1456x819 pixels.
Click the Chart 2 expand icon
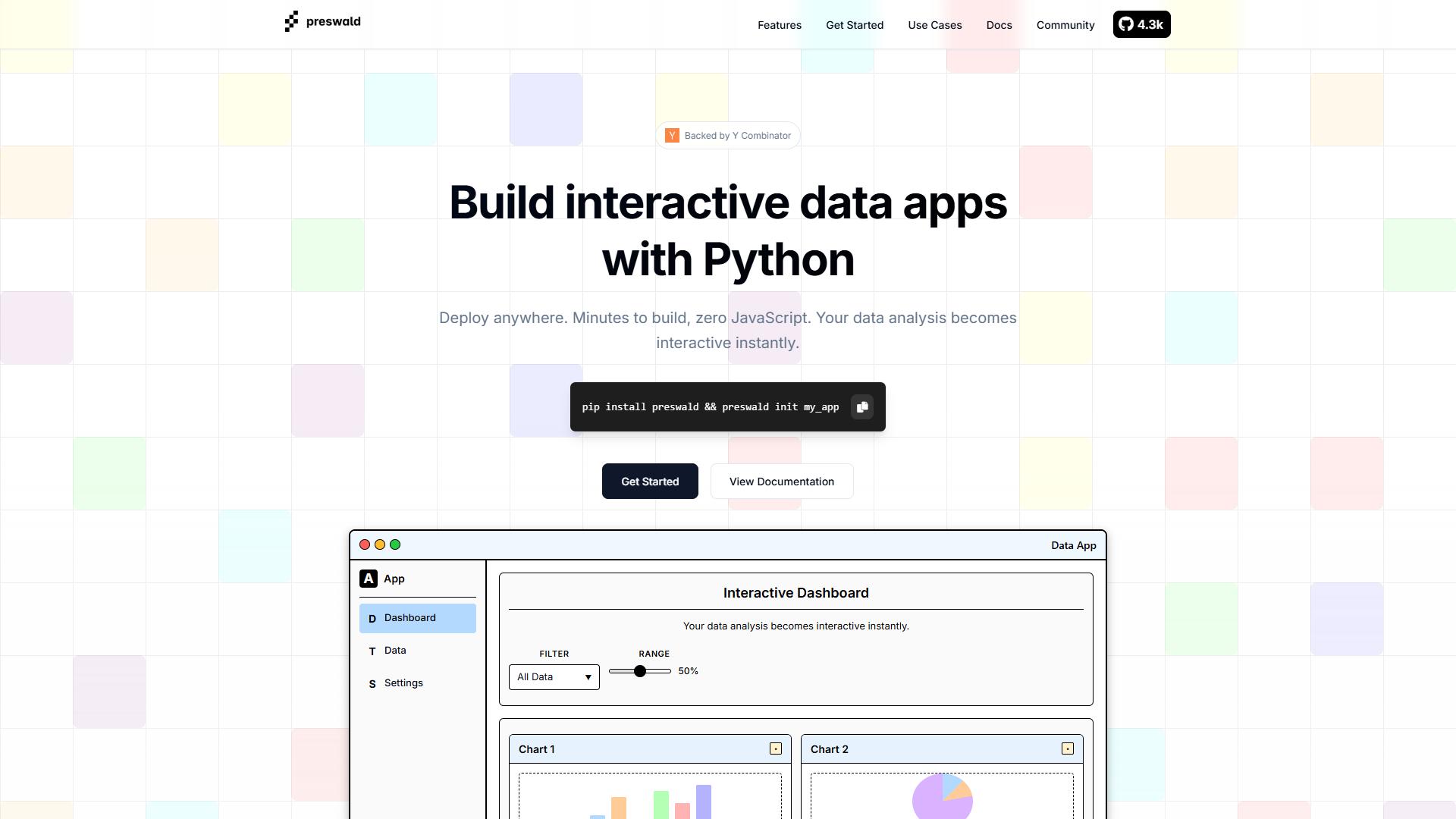1068,748
